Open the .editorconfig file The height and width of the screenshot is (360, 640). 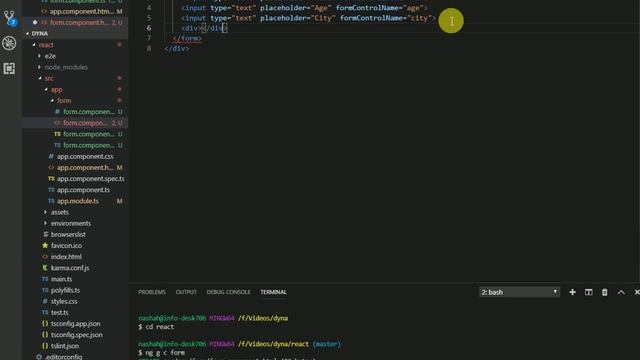tap(64, 356)
